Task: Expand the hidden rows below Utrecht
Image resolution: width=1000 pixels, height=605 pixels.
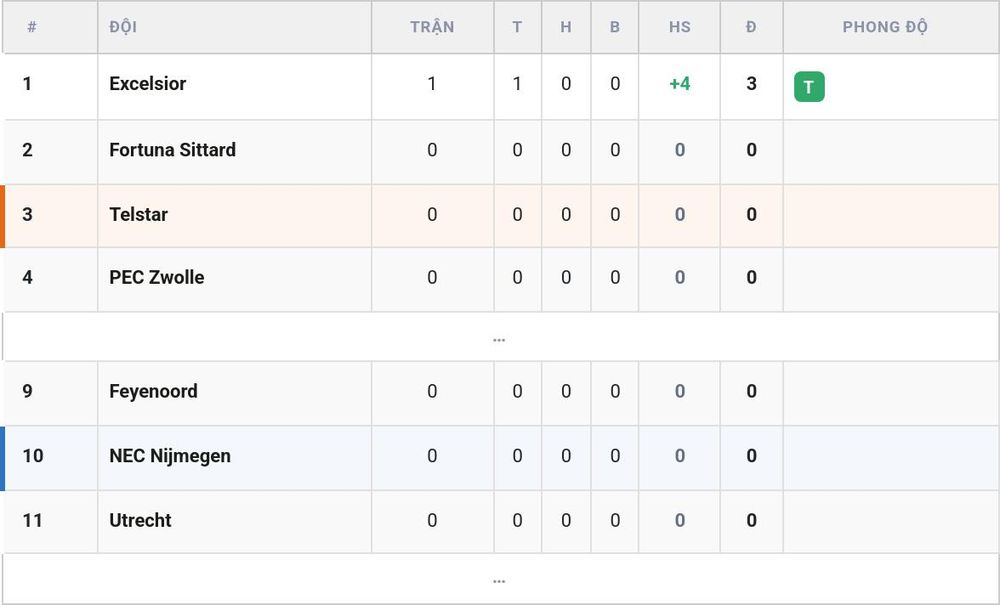Action: pyautogui.click(x=499, y=579)
